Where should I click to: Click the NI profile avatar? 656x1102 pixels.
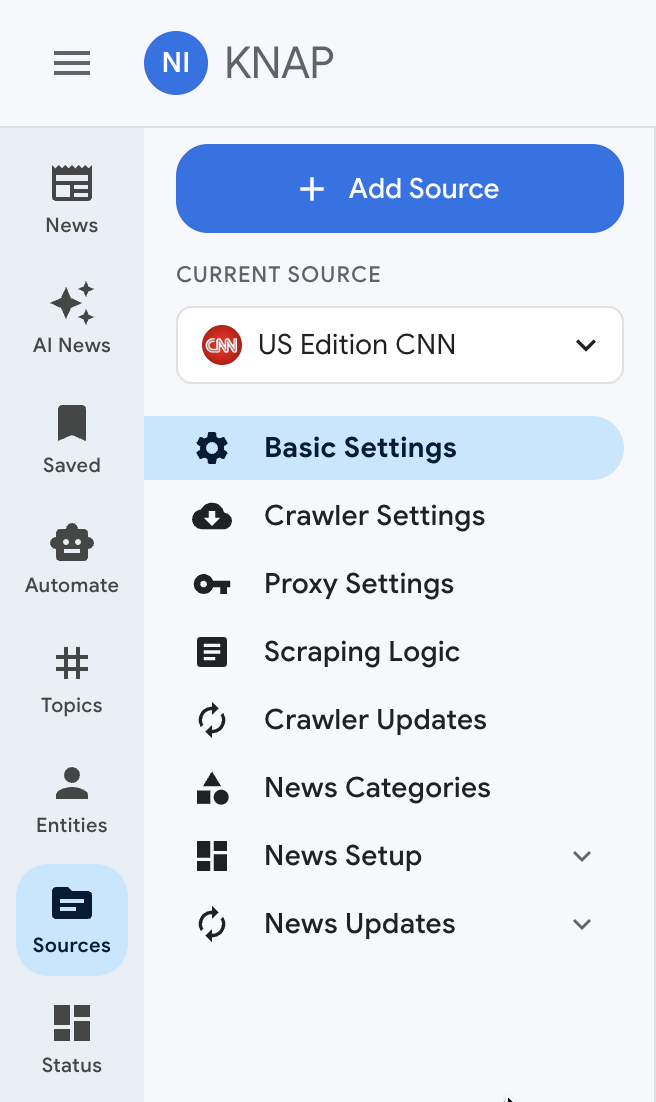coord(176,63)
